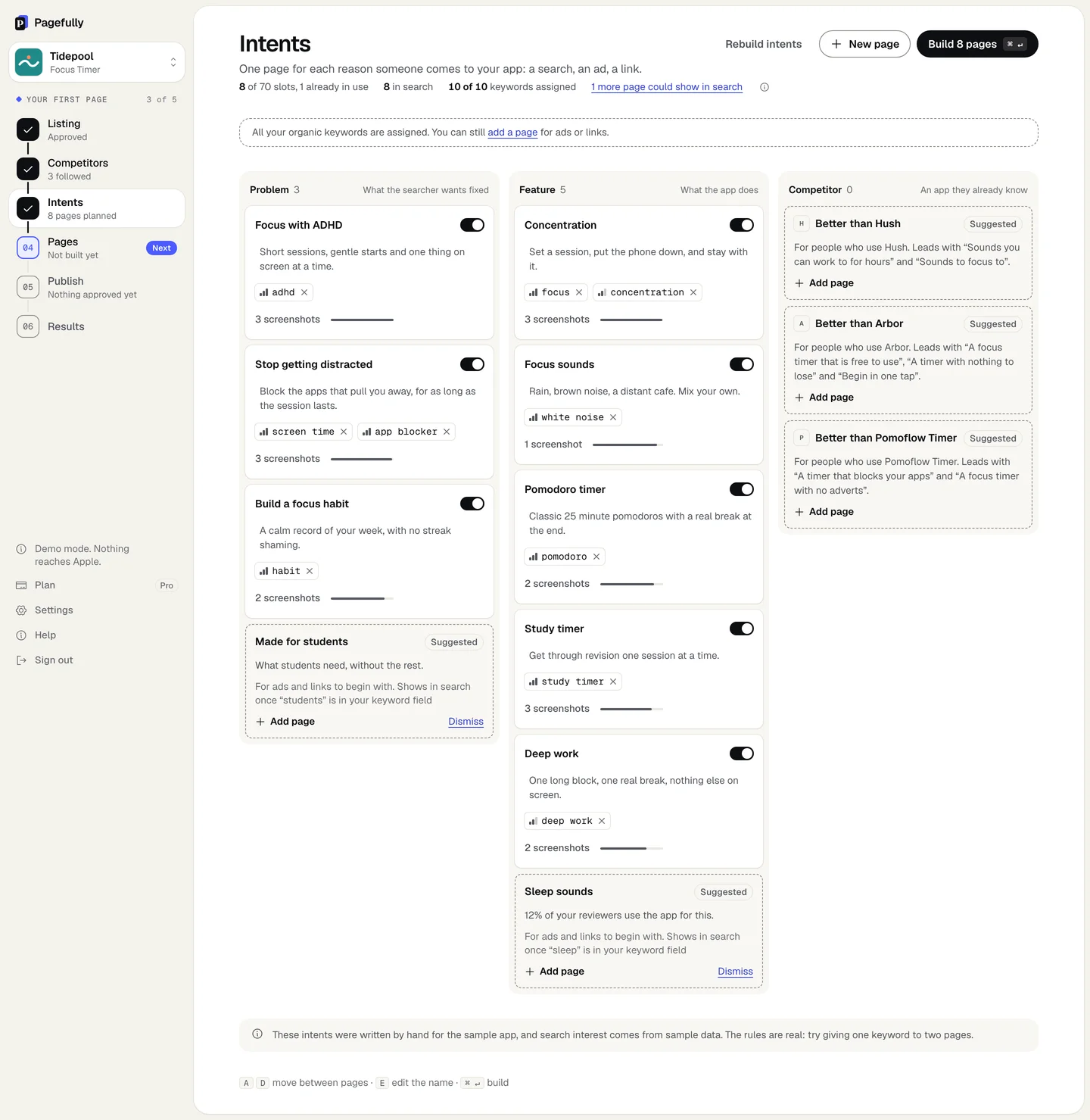The image size is (1090, 1120).
Task: Remove the pomodoro keyword chip
Action: (596, 557)
